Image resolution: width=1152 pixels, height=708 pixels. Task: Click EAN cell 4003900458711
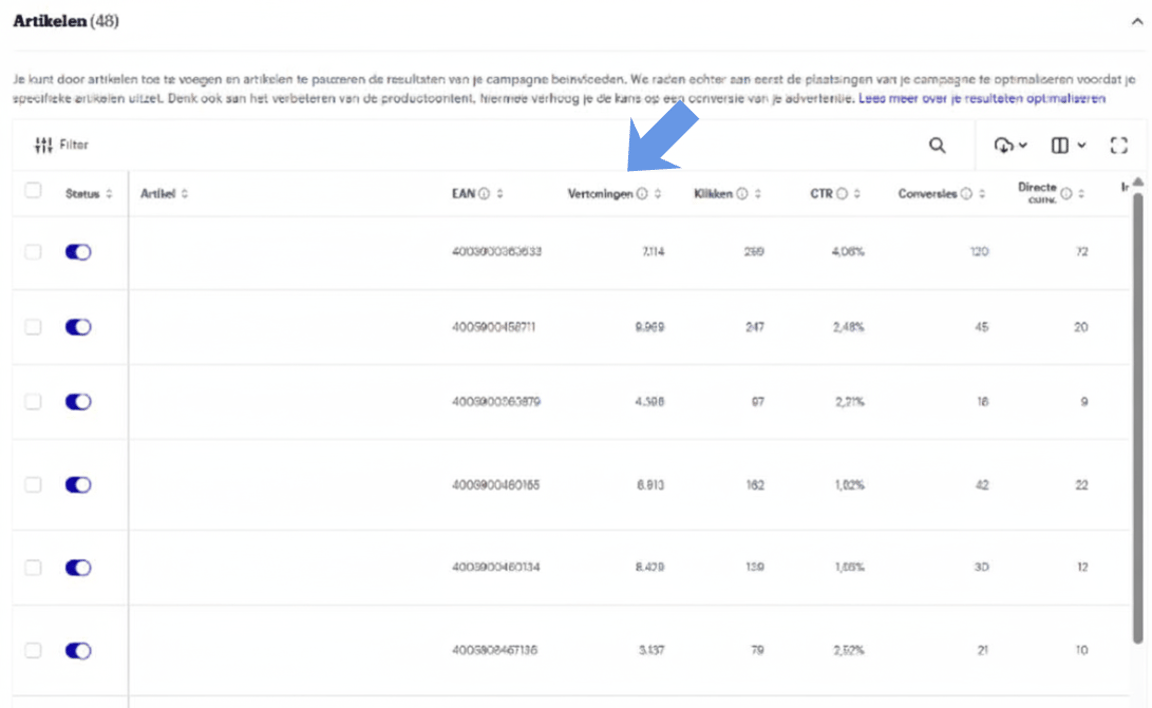pos(494,327)
